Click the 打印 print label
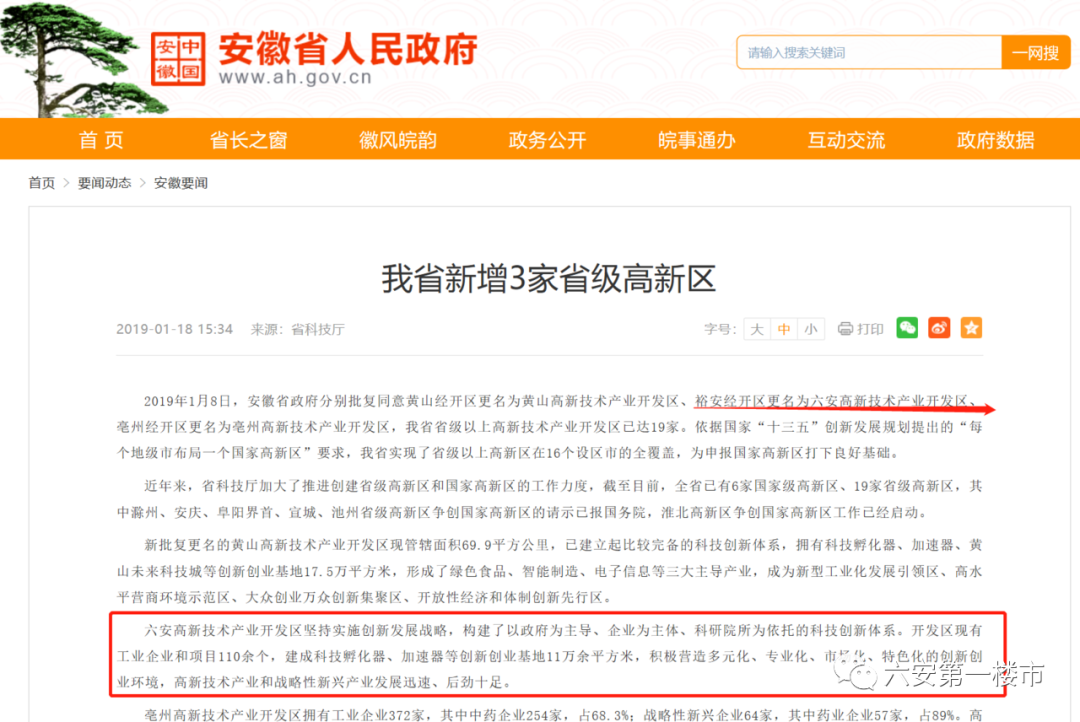Viewport: 1080px width, 722px height. click(x=871, y=329)
